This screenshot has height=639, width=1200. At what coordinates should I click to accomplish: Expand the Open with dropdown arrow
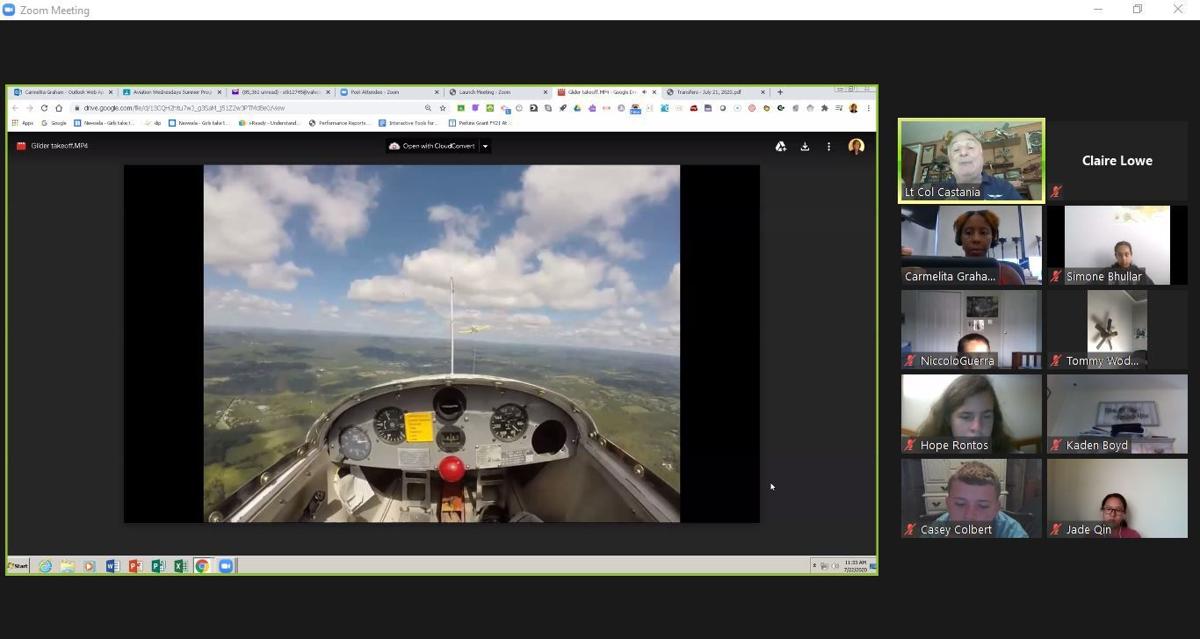tap(485, 146)
